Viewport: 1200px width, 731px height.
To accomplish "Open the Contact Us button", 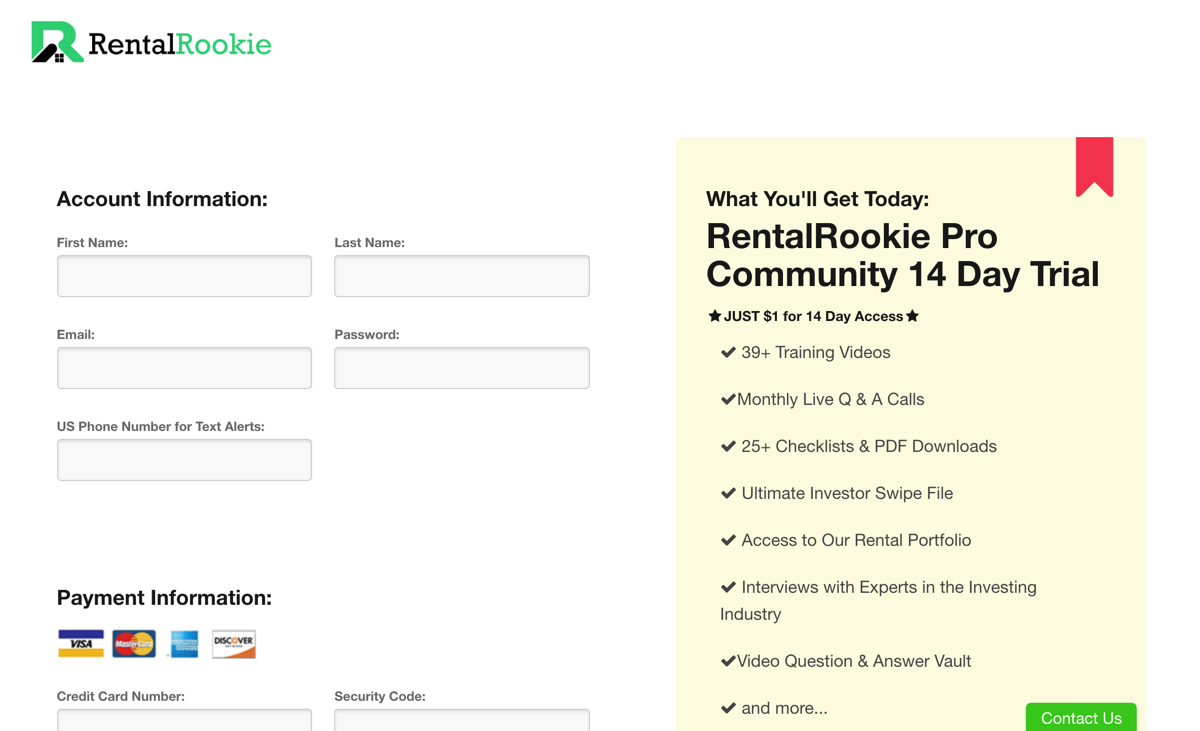I will 1081,717.
